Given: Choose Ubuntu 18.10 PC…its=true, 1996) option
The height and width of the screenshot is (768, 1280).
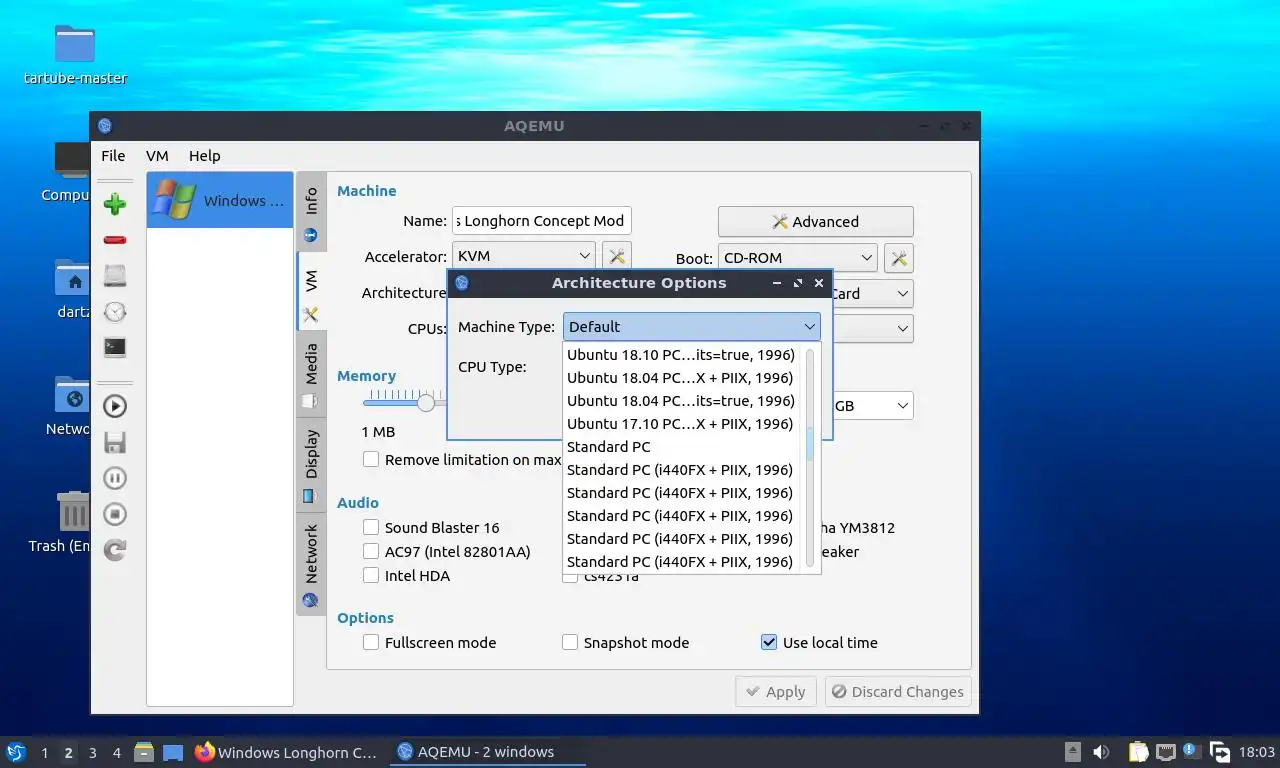Looking at the screenshot, I should [x=681, y=355].
